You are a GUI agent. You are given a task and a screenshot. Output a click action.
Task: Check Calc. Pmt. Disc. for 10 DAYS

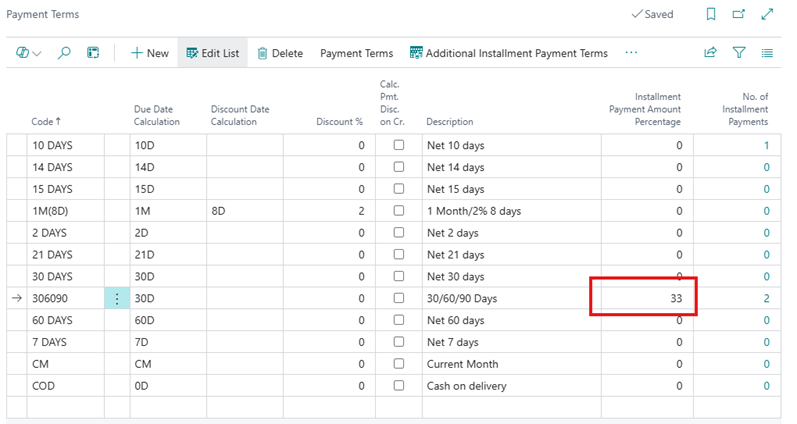tap(399, 145)
